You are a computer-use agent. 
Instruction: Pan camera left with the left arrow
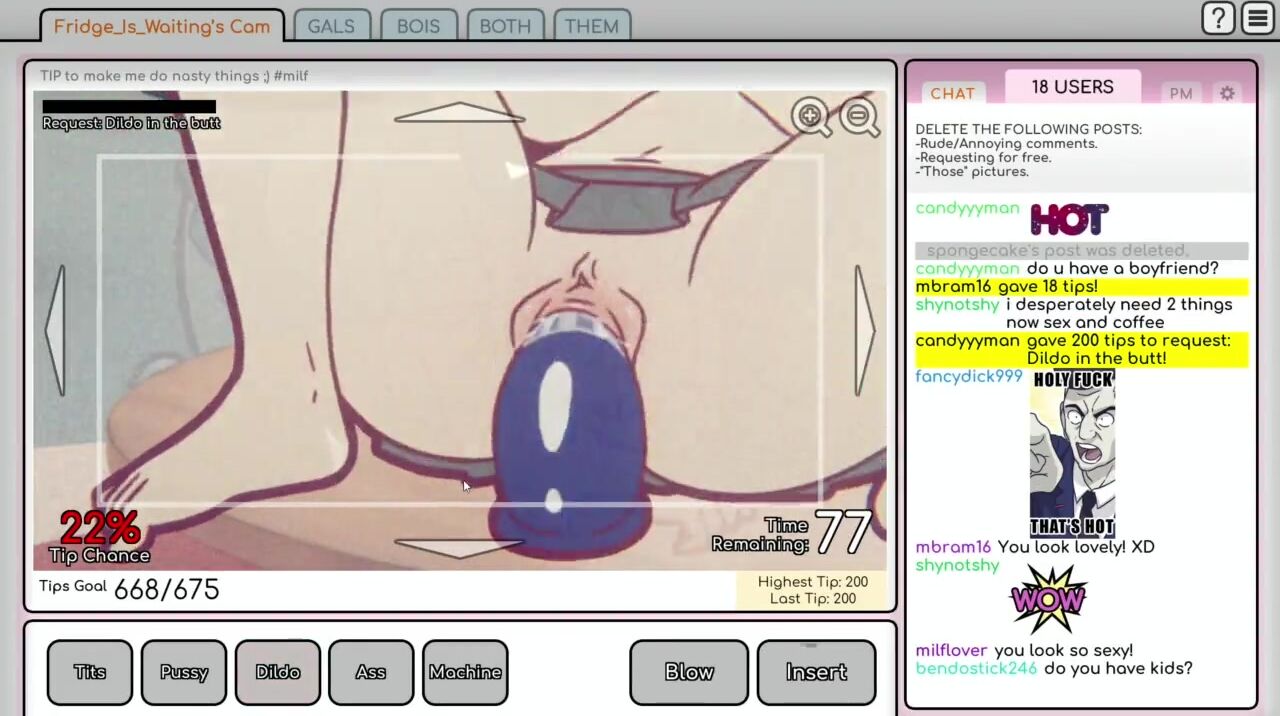56,330
